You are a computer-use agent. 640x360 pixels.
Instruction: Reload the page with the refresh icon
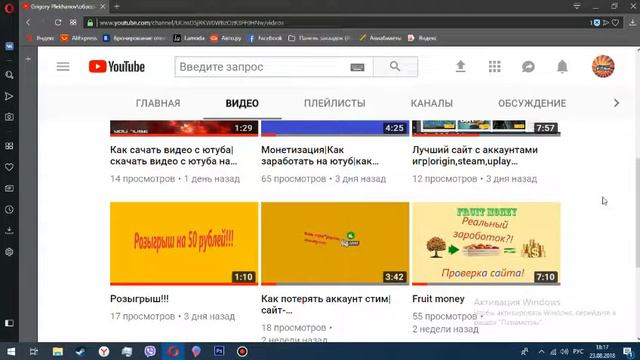58,22
